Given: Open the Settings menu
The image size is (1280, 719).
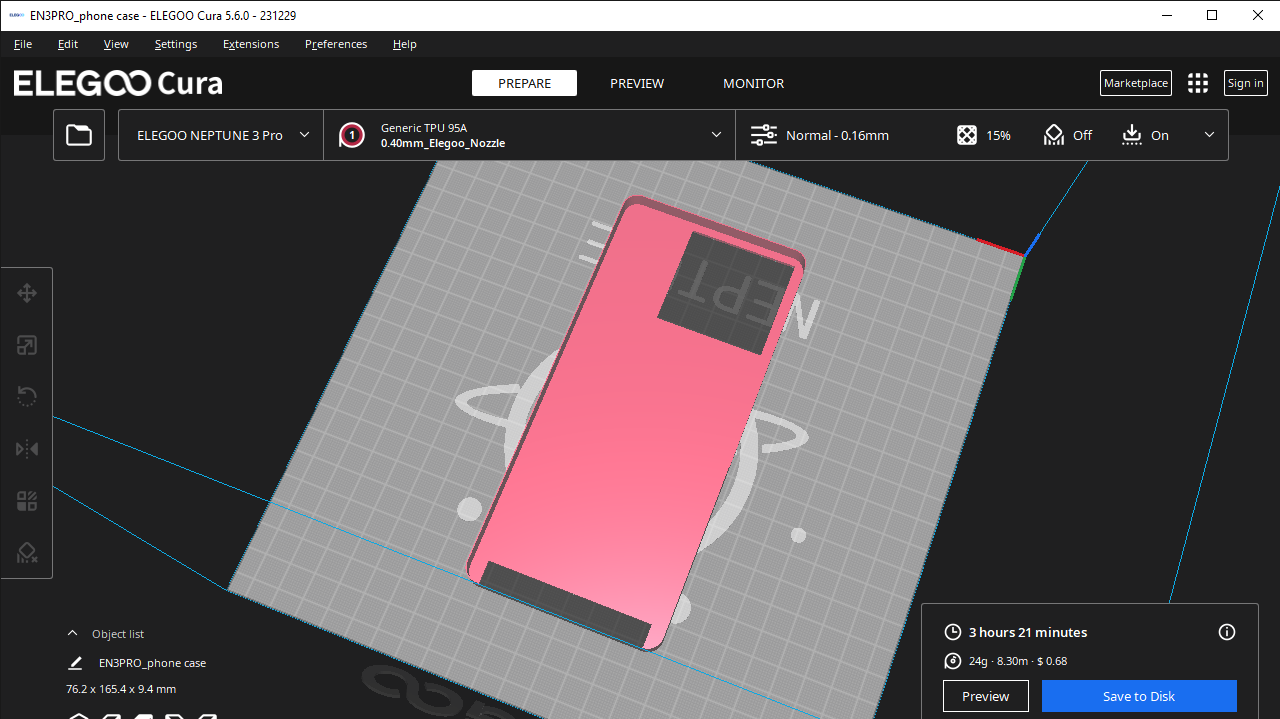Looking at the screenshot, I should pos(176,44).
